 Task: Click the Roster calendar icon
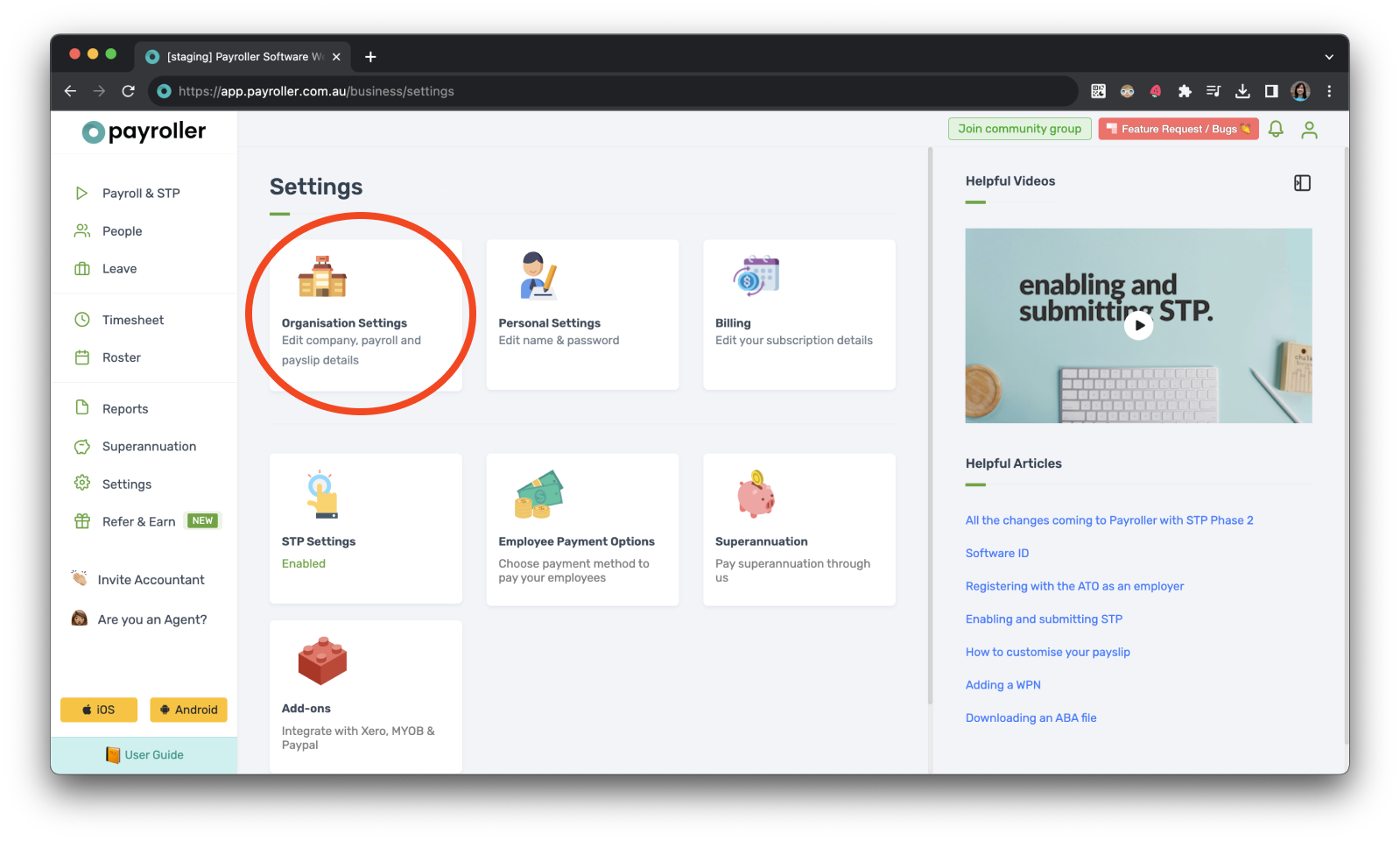point(82,357)
